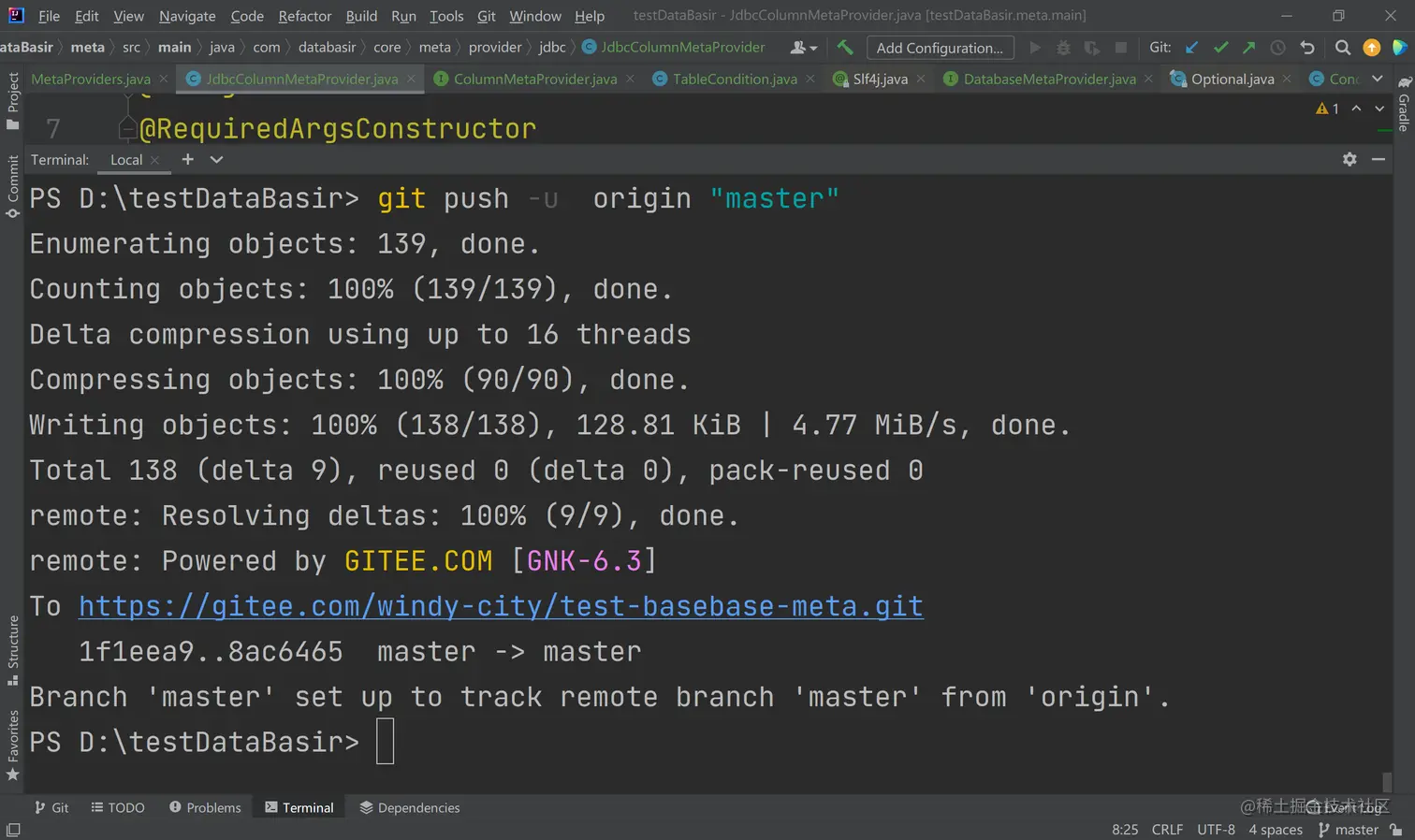Add a new terminal session tab
Image resolution: width=1415 pixels, height=840 pixels.
pyautogui.click(x=187, y=159)
